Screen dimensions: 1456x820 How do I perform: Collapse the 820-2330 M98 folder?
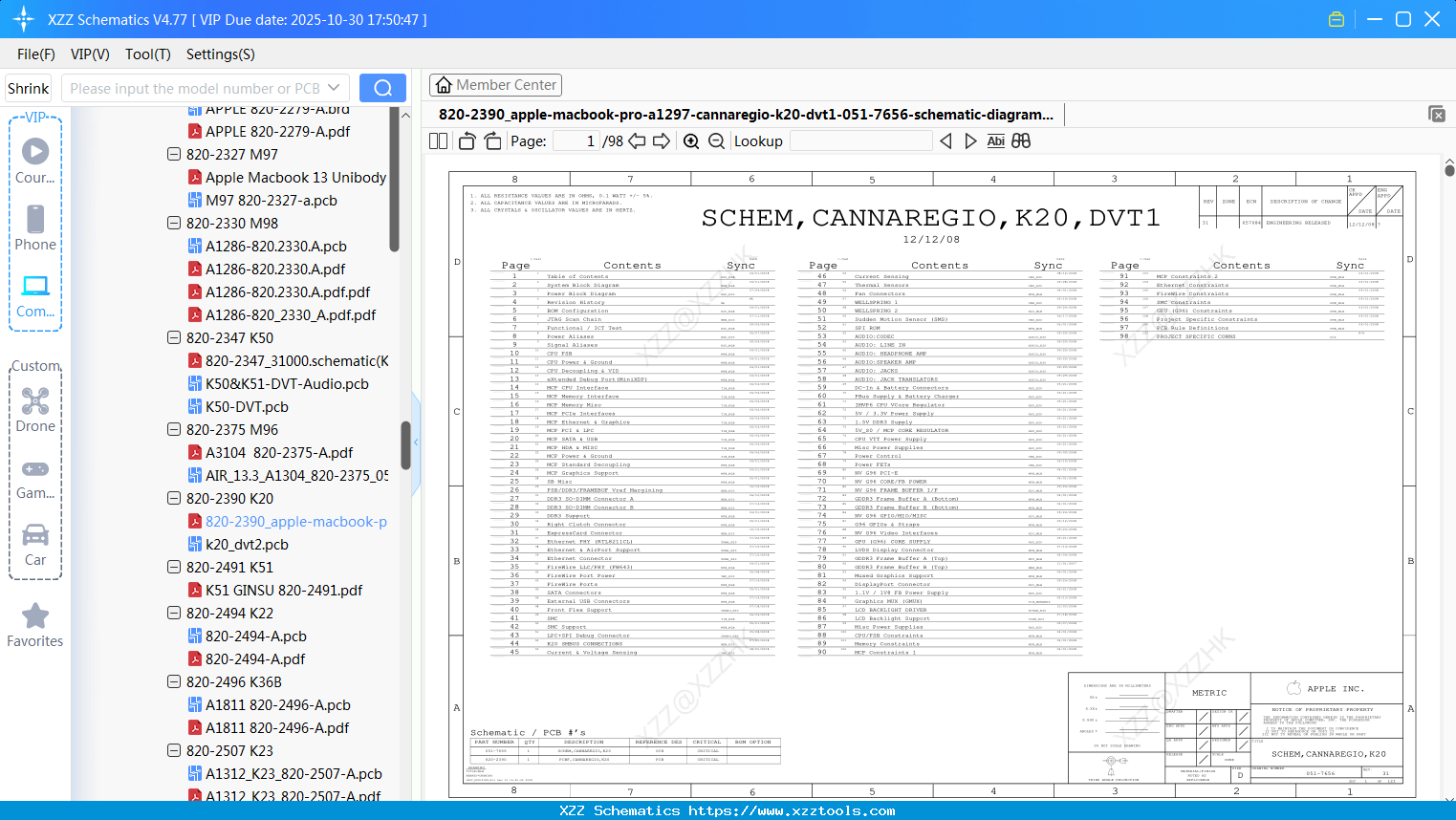[174, 223]
